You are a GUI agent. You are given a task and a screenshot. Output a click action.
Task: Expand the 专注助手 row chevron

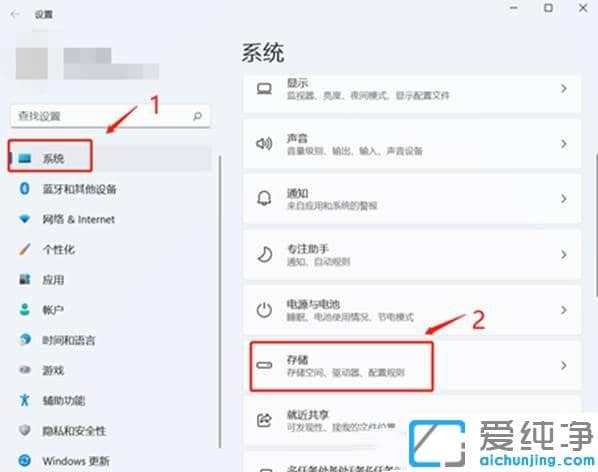pos(564,254)
